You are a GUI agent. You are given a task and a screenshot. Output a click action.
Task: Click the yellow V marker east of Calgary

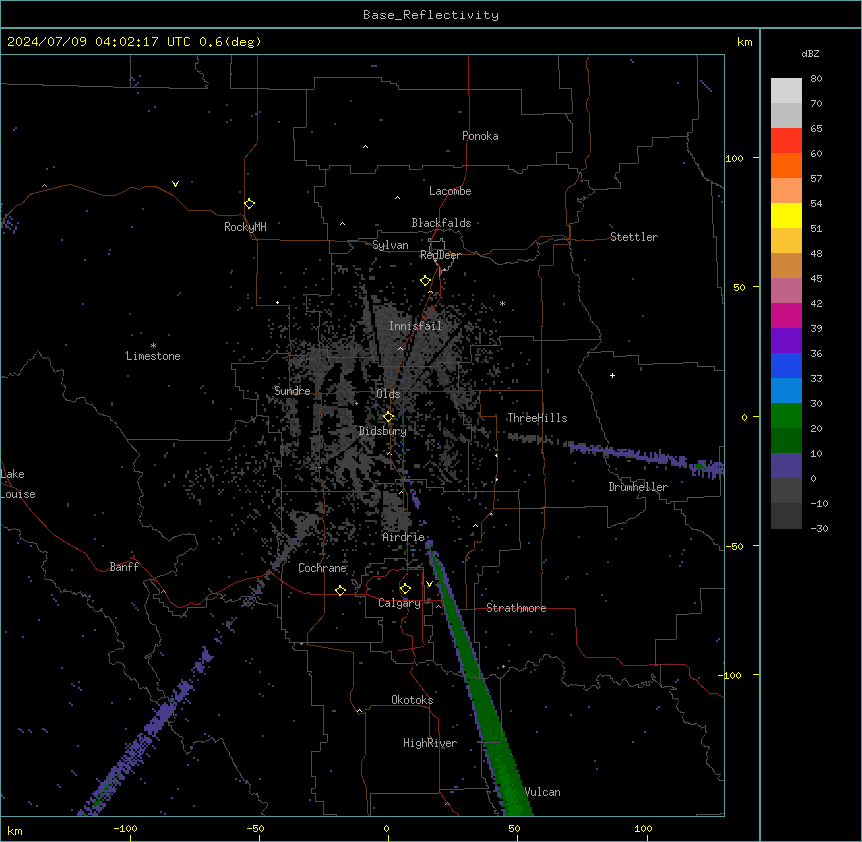coord(429,584)
